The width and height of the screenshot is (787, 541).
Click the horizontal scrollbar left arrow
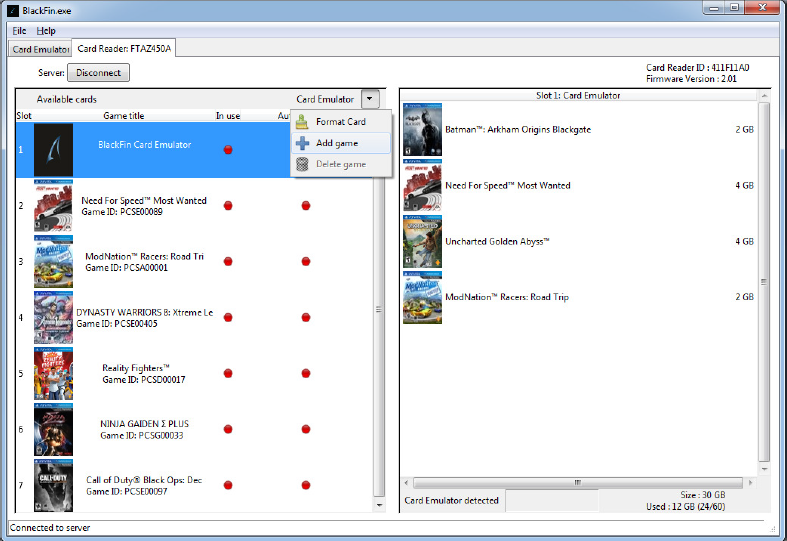[407, 482]
